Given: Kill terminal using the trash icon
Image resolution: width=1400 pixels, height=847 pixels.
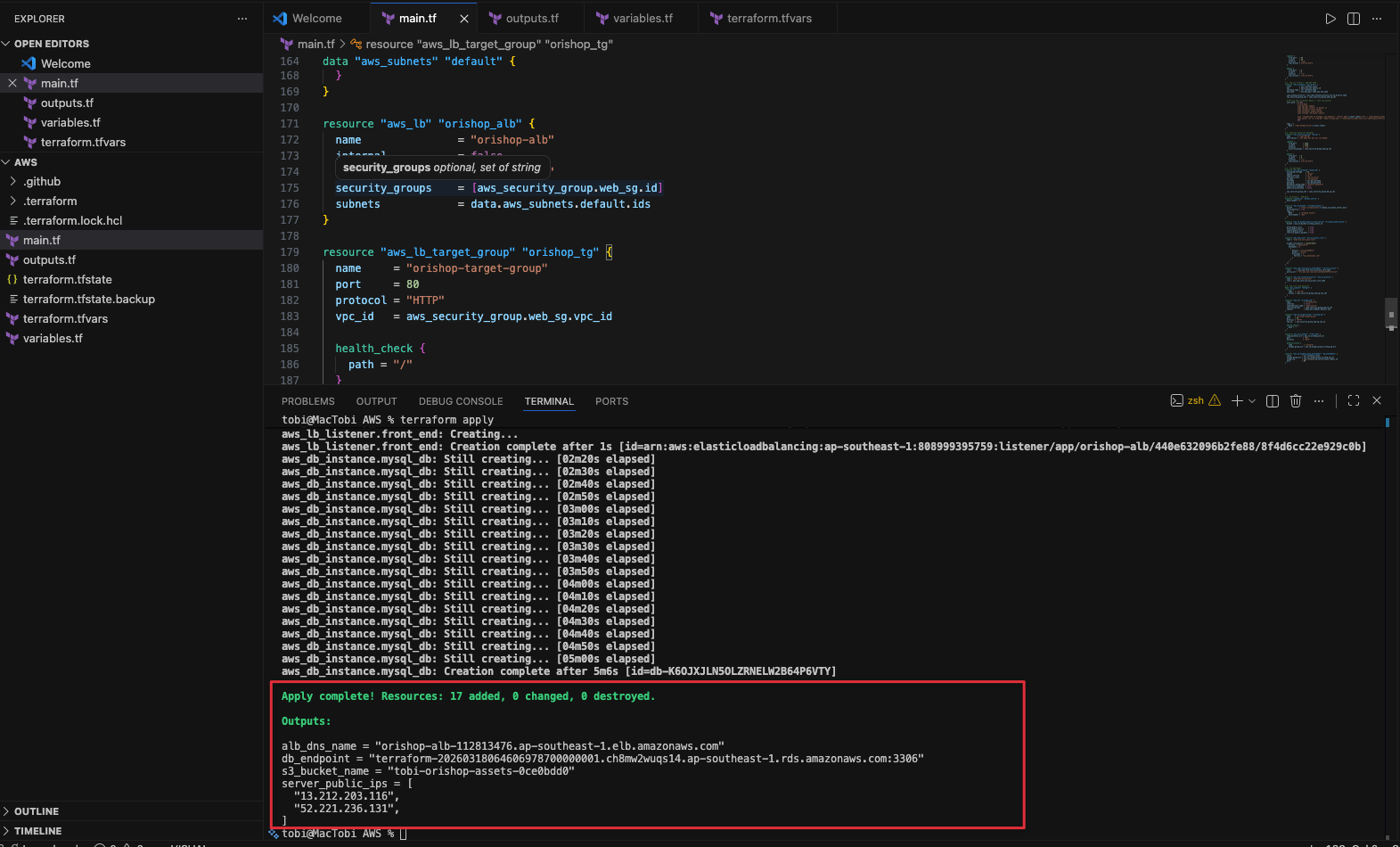Looking at the screenshot, I should point(1296,401).
